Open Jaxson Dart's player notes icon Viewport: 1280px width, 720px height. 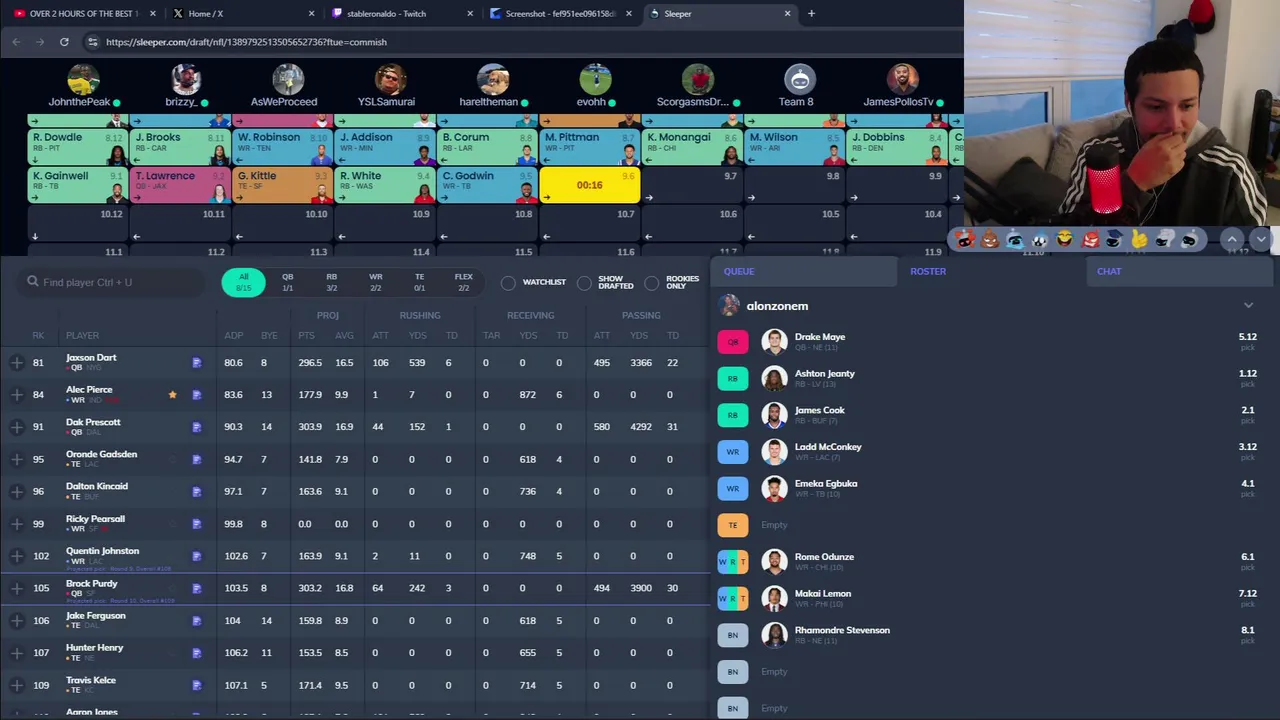click(x=196, y=363)
